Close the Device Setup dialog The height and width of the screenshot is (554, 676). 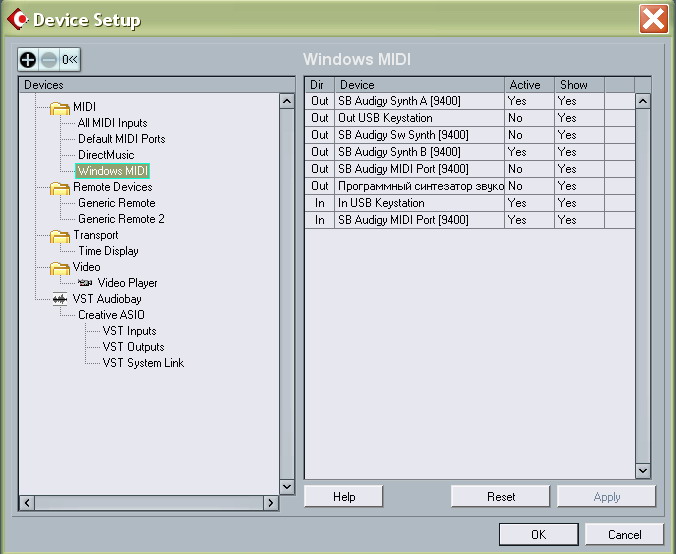654,19
